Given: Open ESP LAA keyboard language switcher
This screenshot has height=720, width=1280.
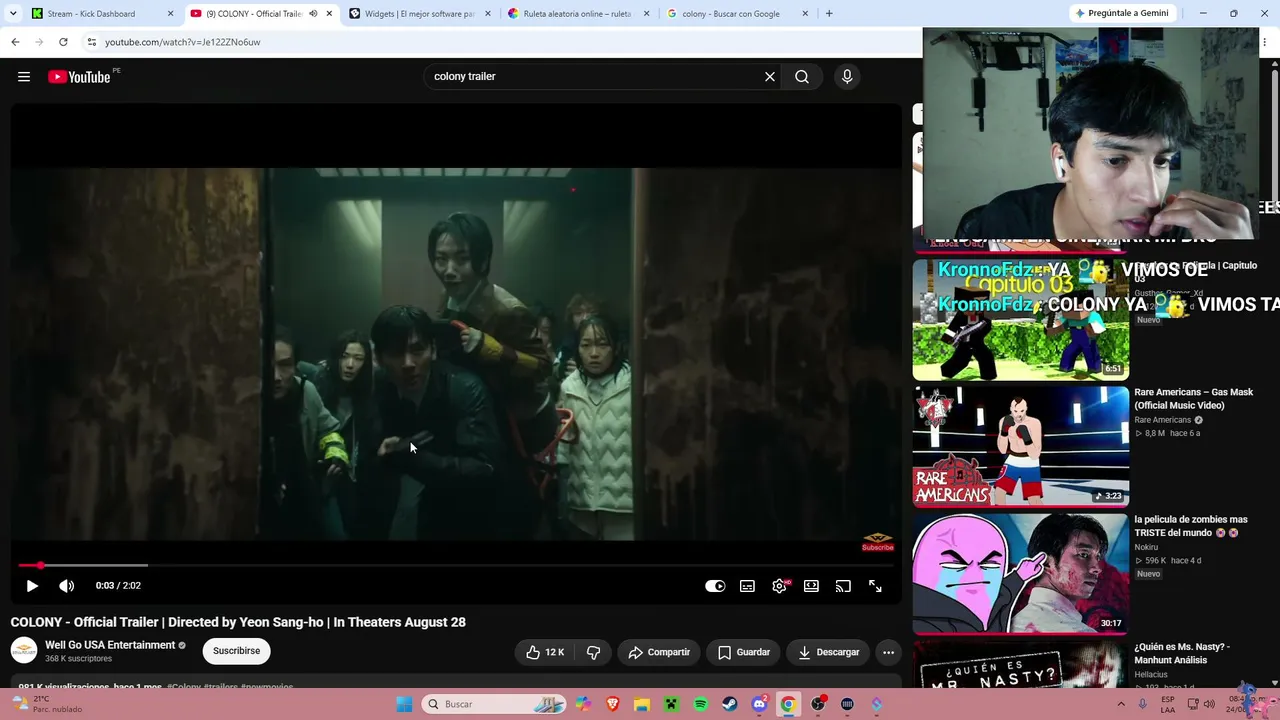Looking at the screenshot, I should [x=1168, y=704].
